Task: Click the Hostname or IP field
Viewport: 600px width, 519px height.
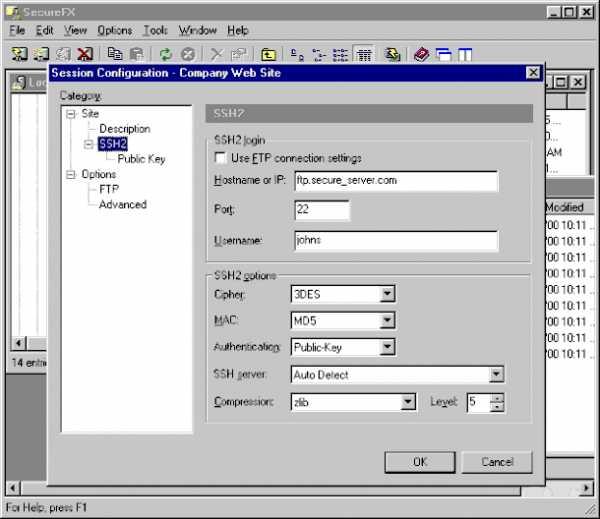Action: [396, 181]
